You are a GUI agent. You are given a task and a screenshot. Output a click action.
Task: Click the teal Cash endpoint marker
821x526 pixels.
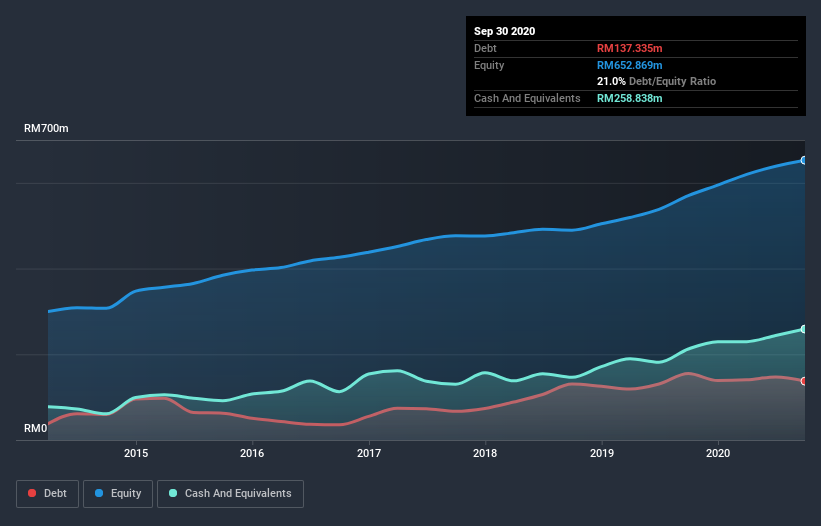pos(804,329)
